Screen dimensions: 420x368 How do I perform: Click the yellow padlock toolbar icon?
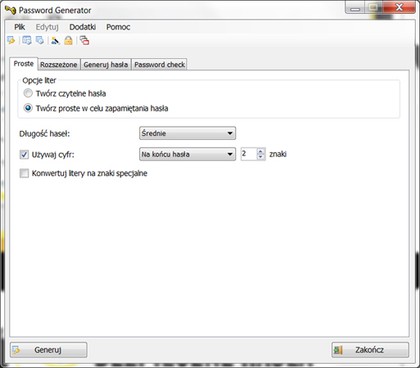(x=68, y=40)
